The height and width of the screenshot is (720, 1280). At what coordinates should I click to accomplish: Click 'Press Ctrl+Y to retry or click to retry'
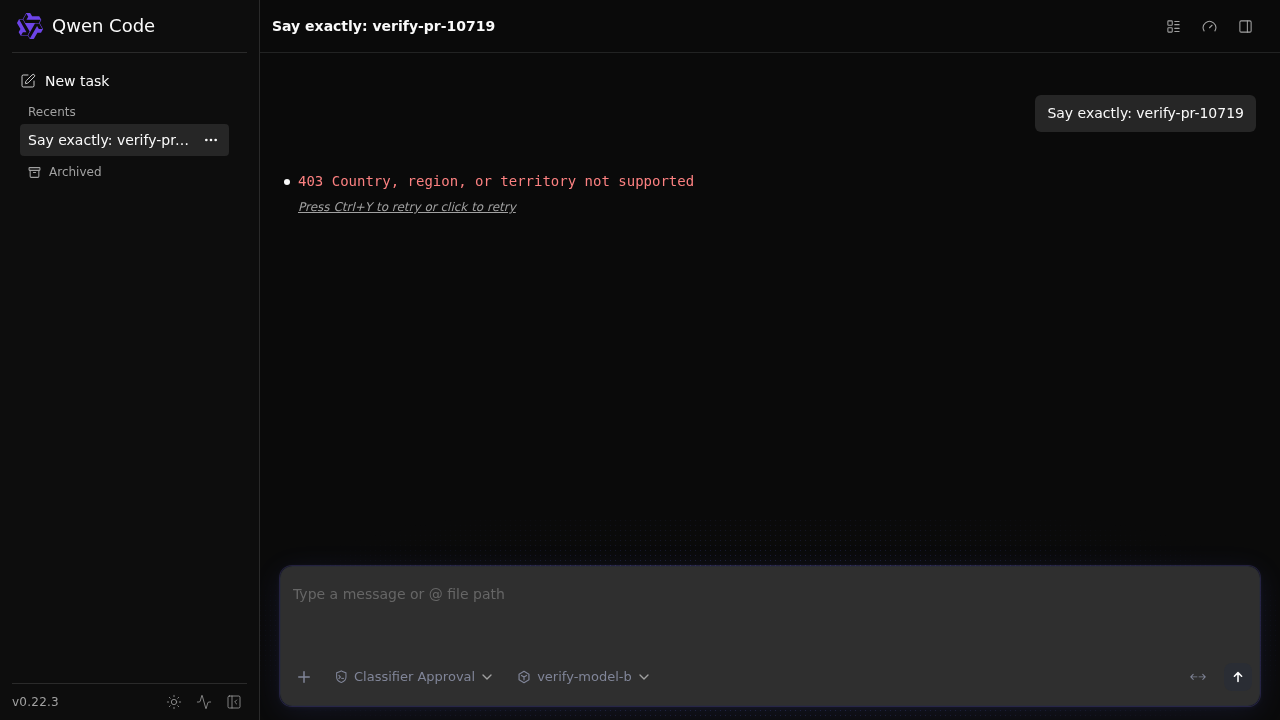click(x=407, y=207)
